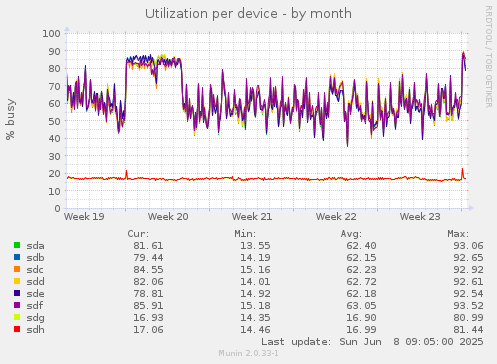
Task: Click sdd minimum value 14.01
Action: 255,282
